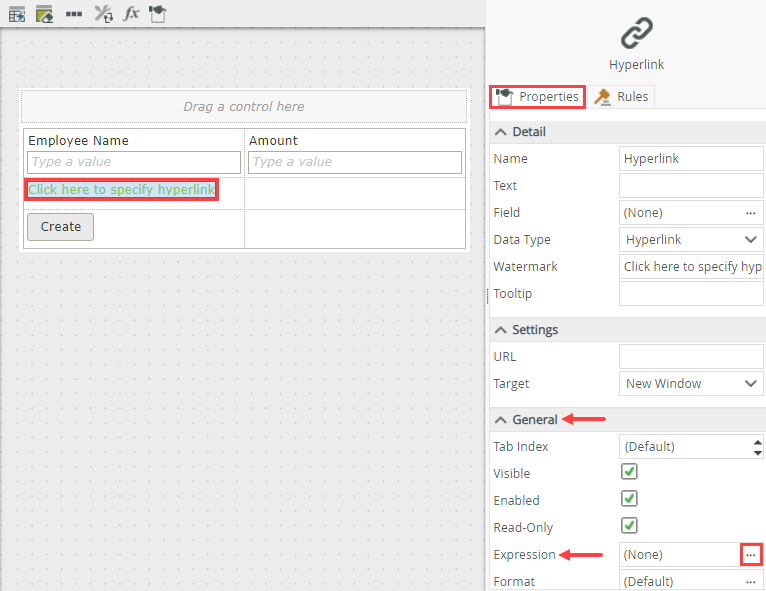Open the Format ellipsis button
This screenshot has height=591, width=766.
751,582
